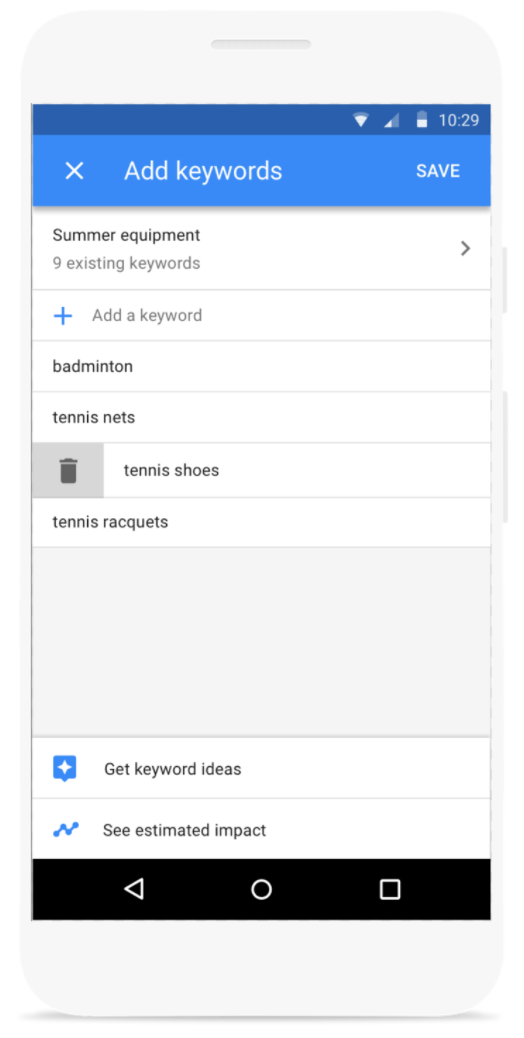Tap the SAVE button

click(x=437, y=171)
